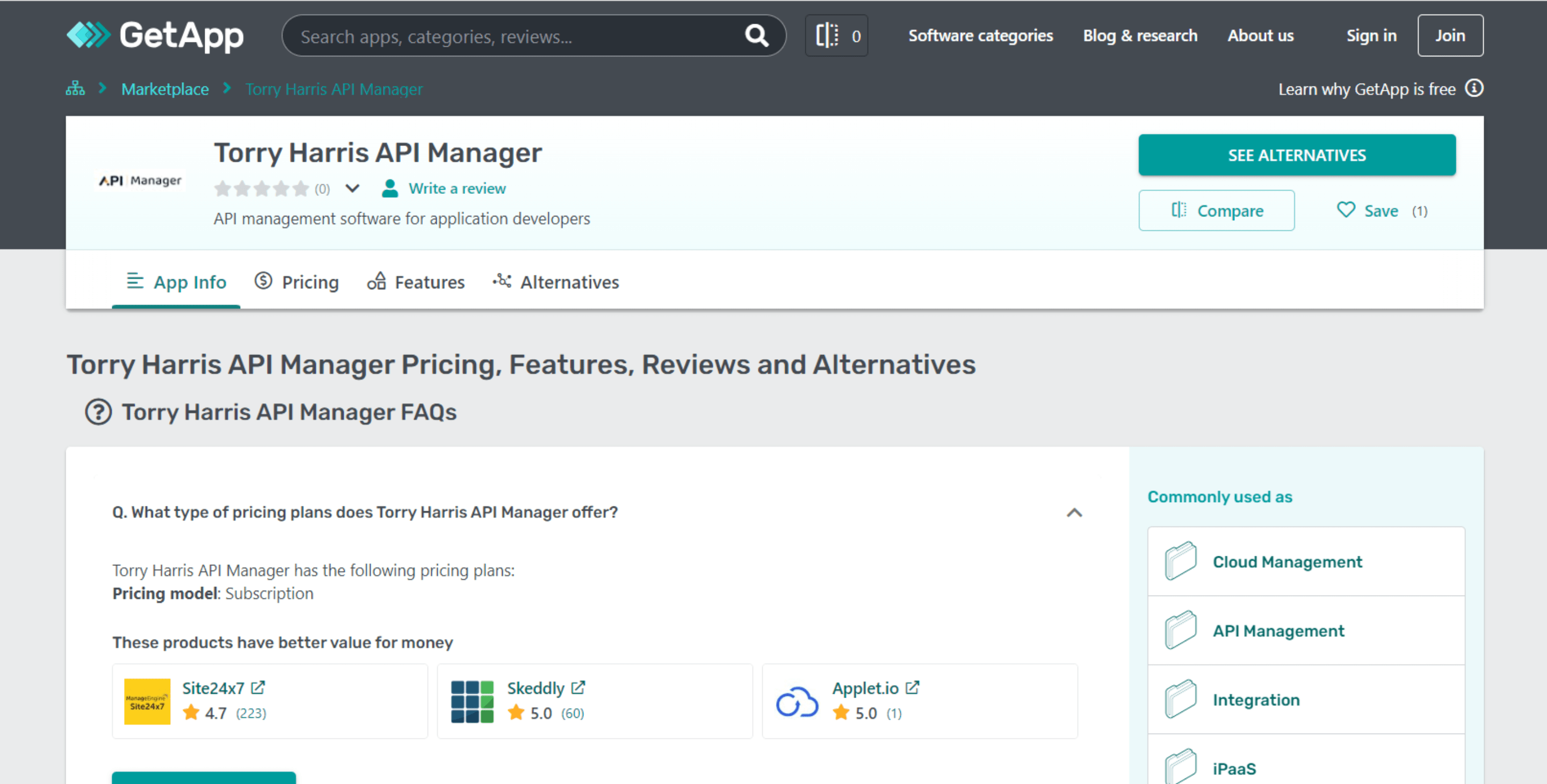Screen dimensions: 1547x784
Task: Click the heart icon to save the app
Action: (x=1346, y=210)
